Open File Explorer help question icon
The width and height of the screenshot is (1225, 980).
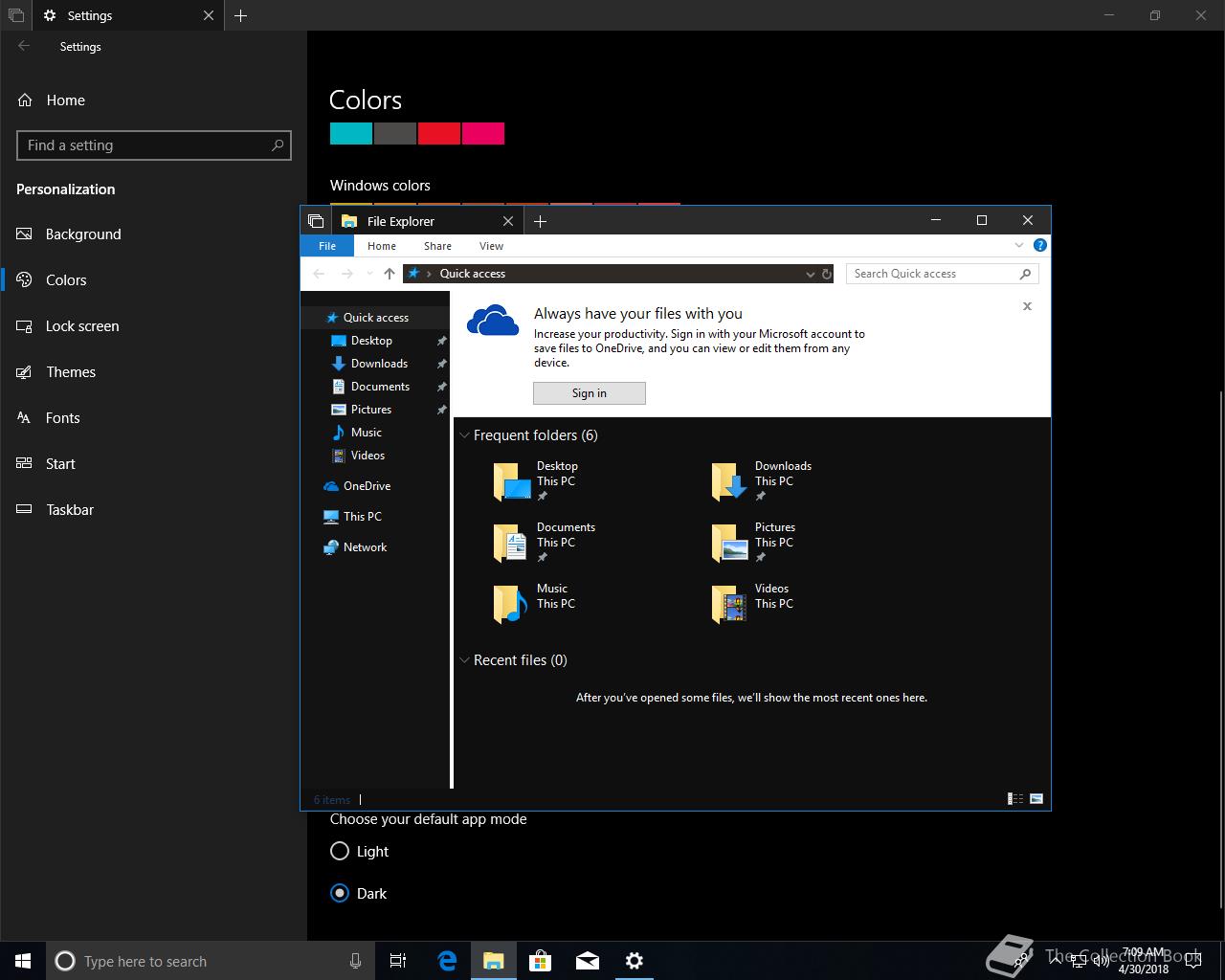1040,246
